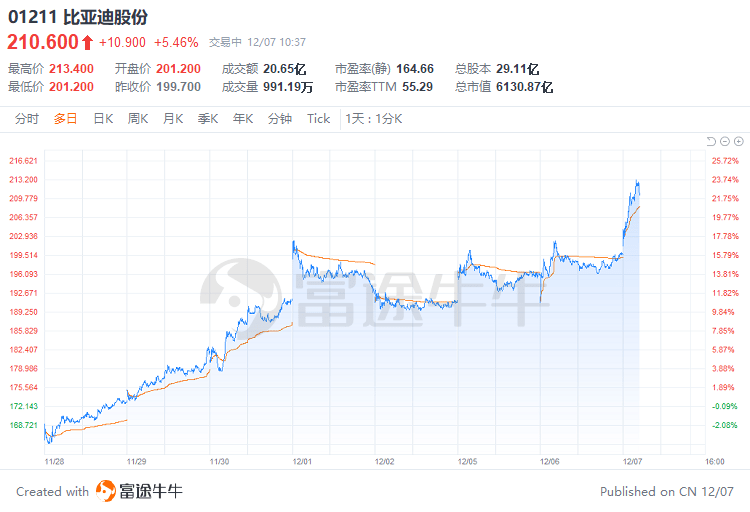Click the -0.09% percentage axis label
This screenshot has height=512, width=750.
pyautogui.click(x=725, y=406)
